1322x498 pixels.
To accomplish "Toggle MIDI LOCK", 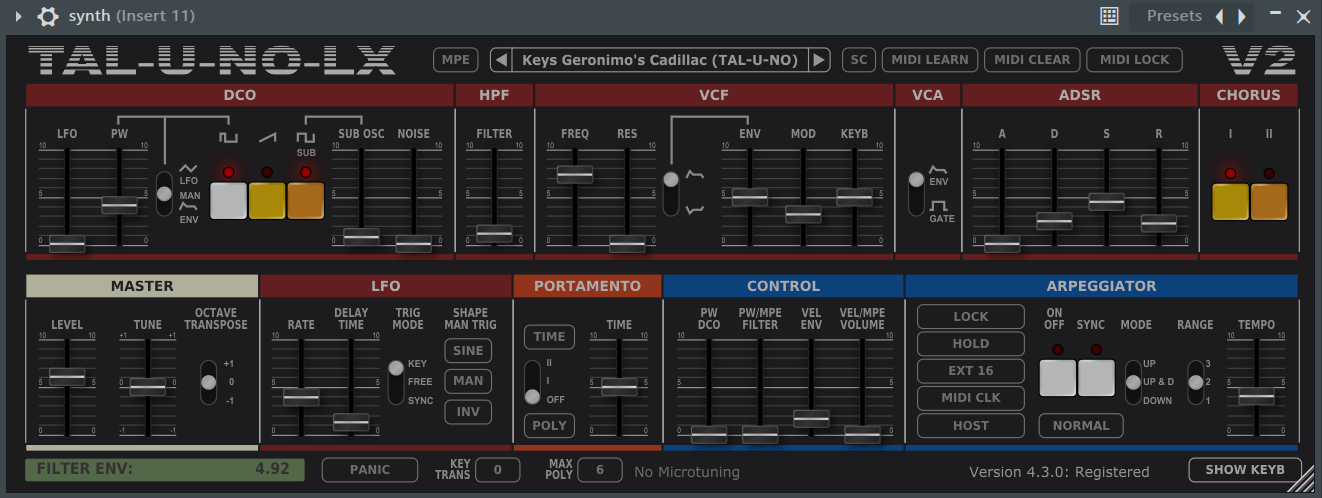I will pos(1135,60).
